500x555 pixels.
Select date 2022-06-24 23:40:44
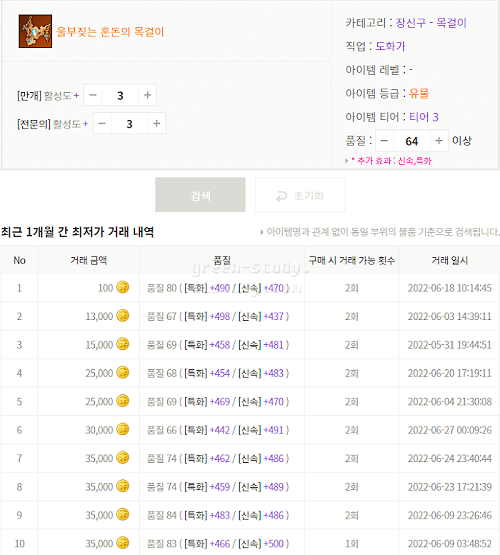pos(449,458)
